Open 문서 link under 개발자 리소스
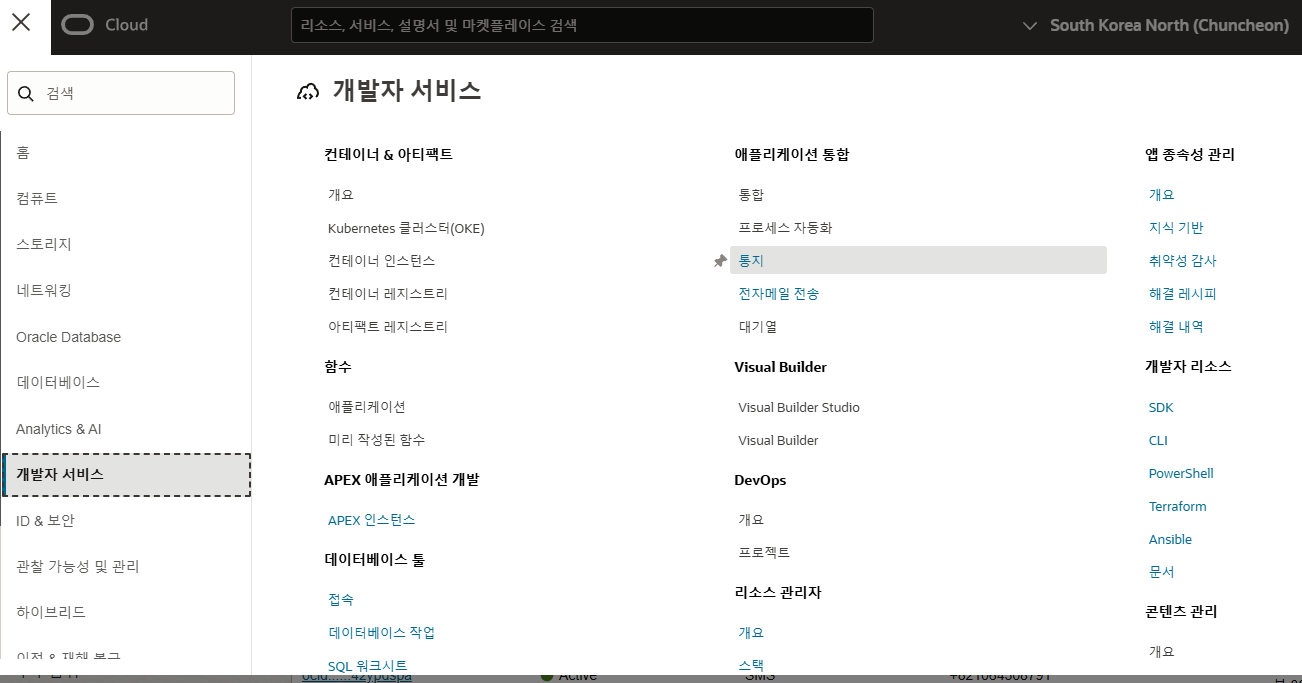The height and width of the screenshot is (683, 1302). [x=1162, y=572]
